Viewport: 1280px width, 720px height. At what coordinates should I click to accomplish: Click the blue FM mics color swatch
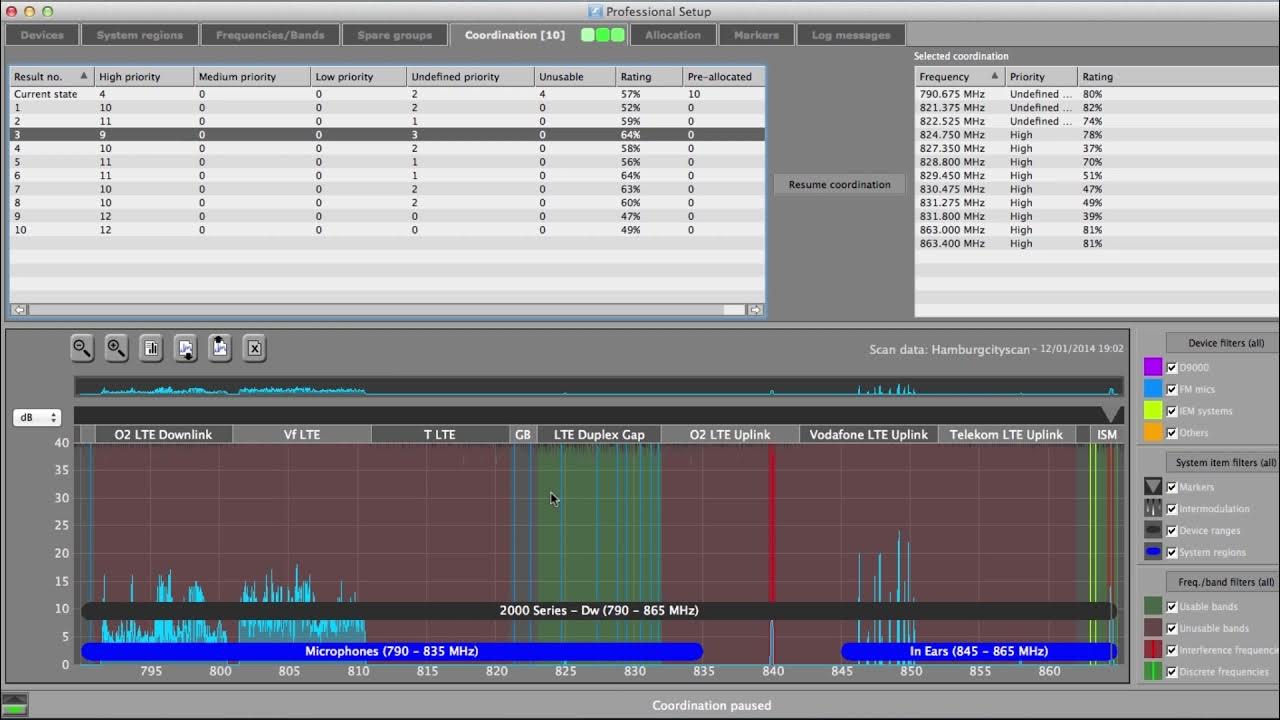point(1153,389)
